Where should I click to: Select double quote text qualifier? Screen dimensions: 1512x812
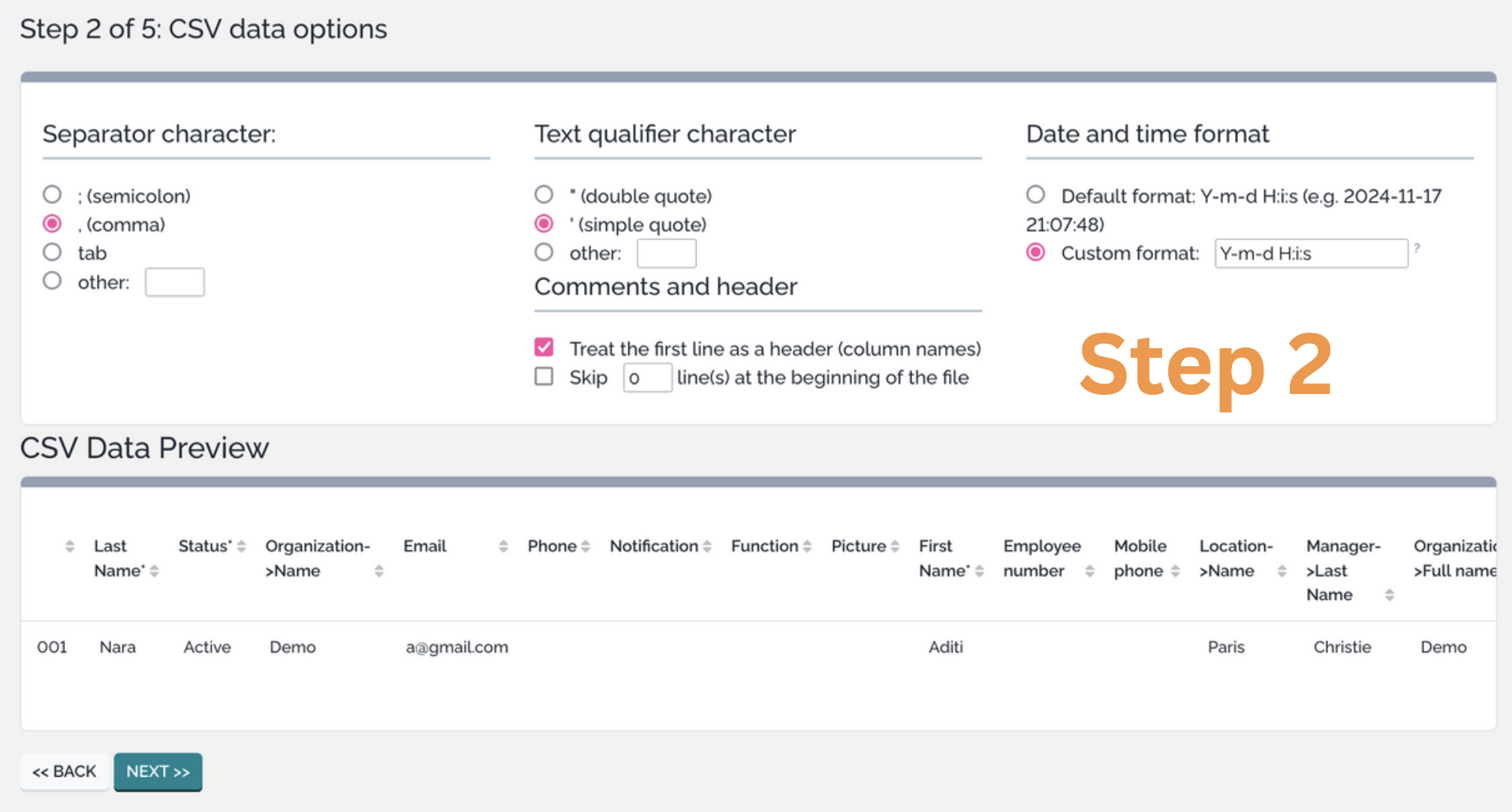click(544, 195)
